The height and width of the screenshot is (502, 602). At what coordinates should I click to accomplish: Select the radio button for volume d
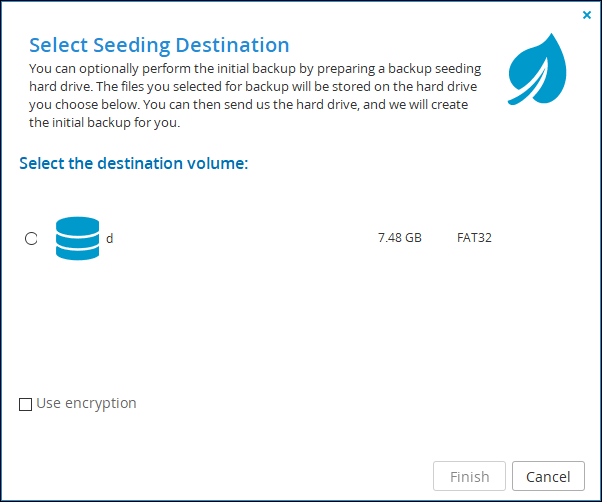pyautogui.click(x=31, y=238)
